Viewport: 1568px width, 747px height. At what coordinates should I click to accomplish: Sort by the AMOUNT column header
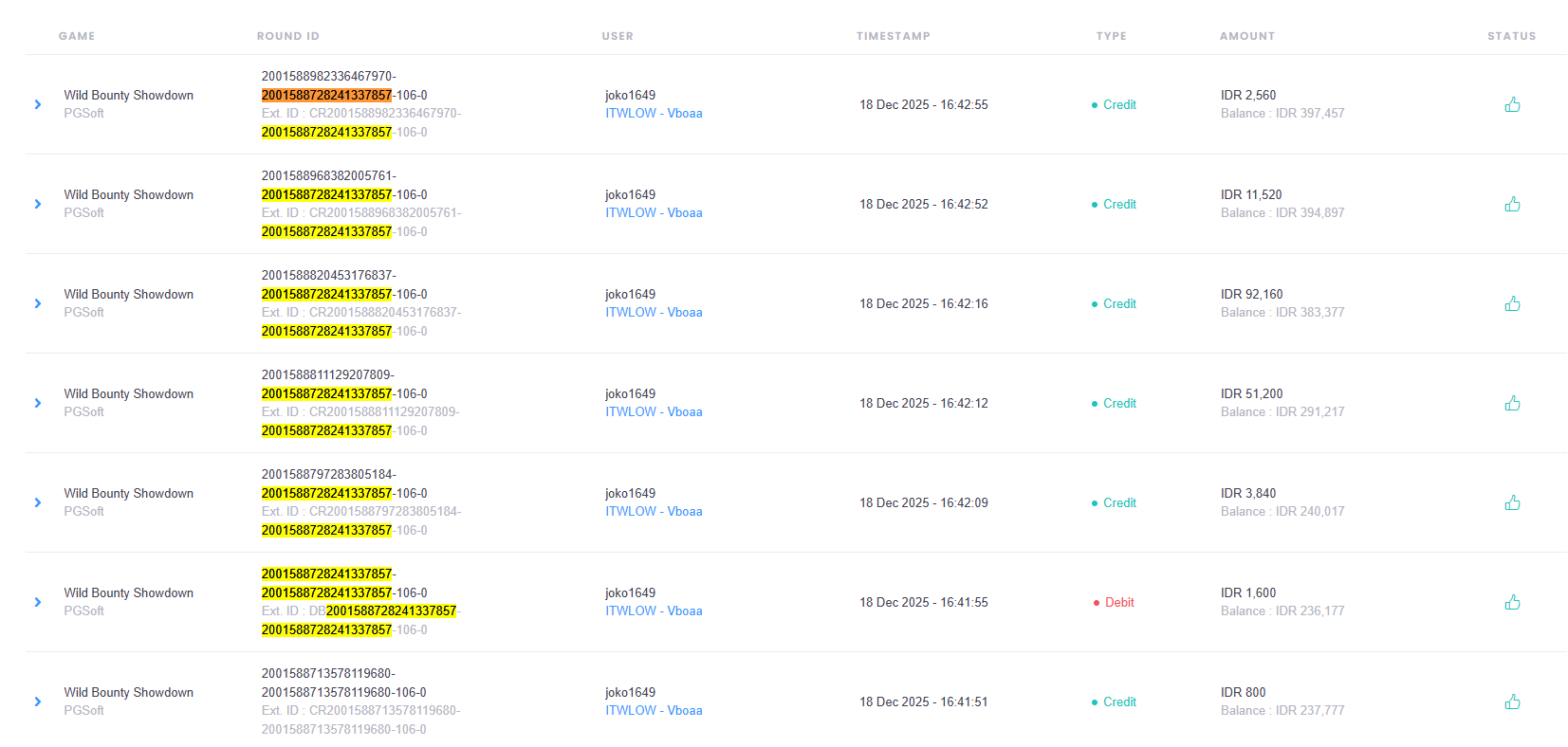click(x=1247, y=36)
